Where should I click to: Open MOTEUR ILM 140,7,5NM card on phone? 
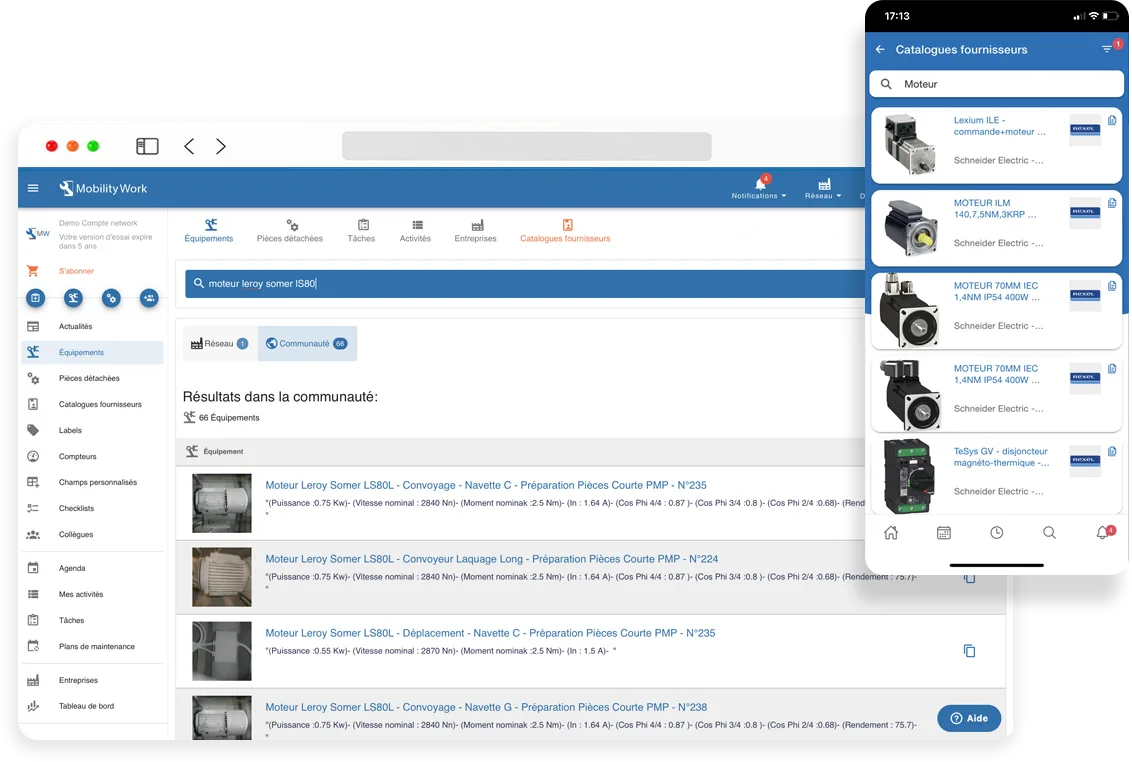point(996,228)
